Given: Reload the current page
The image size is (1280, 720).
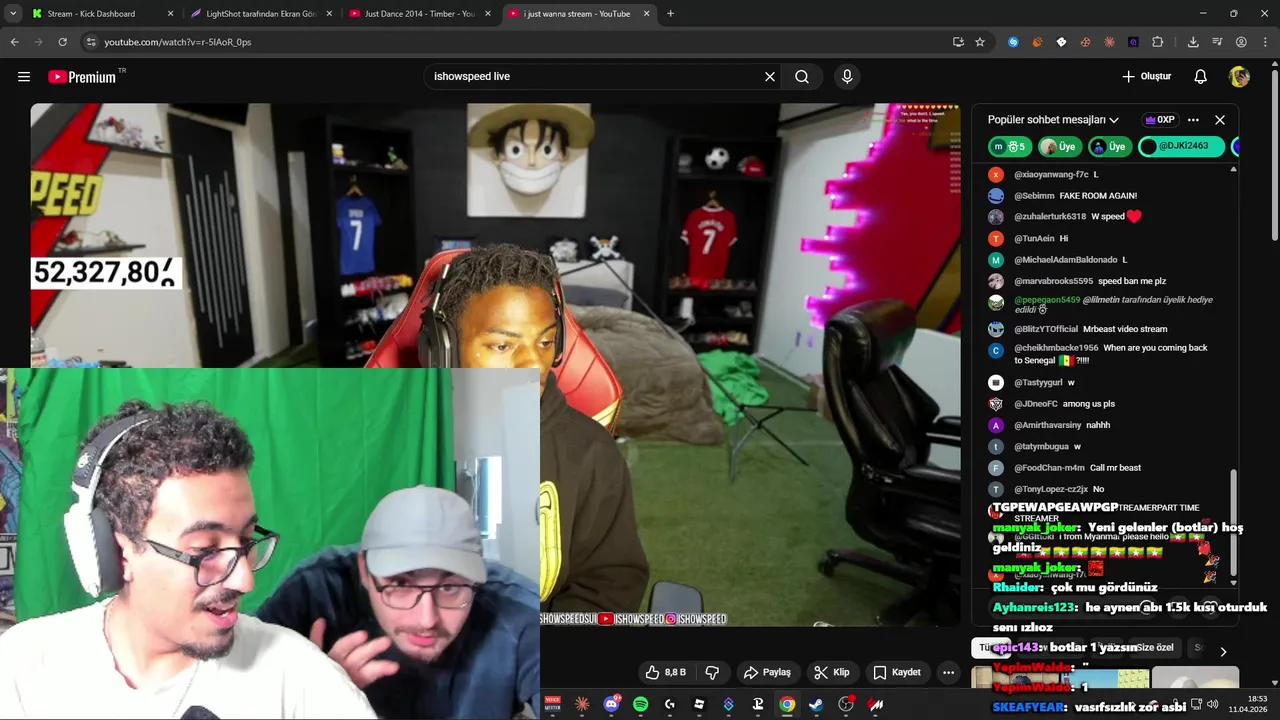Looking at the screenshot, I should pyautogui.click(x=62, y=42).
